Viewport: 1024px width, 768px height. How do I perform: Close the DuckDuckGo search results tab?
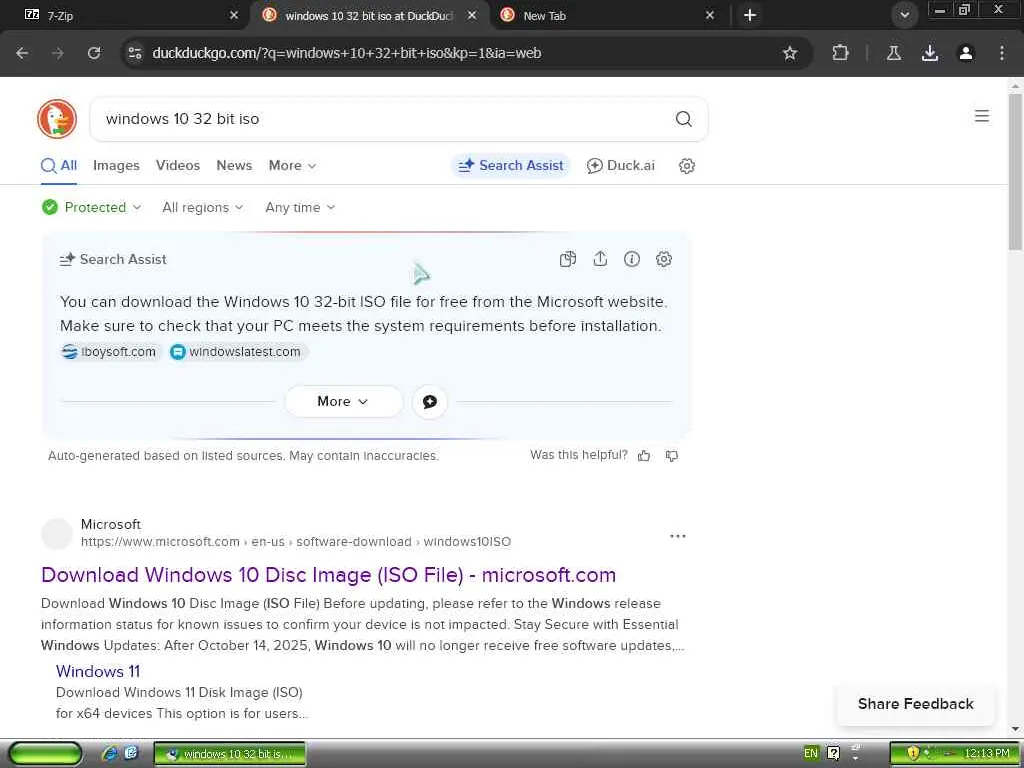[472, 15]
